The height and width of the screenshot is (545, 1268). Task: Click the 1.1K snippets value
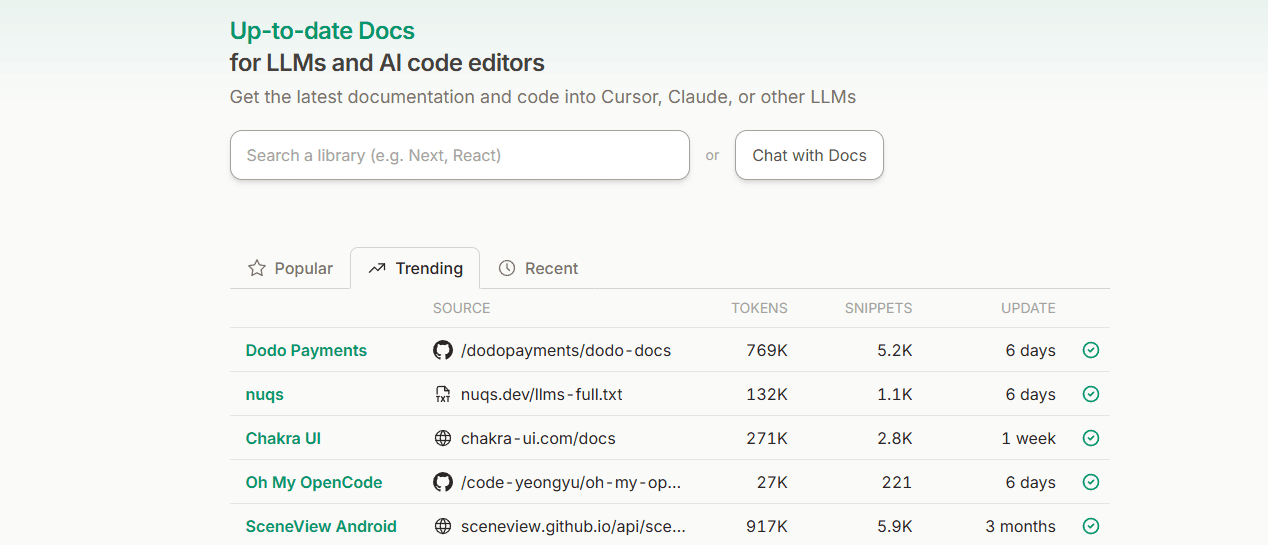point(894,394)
